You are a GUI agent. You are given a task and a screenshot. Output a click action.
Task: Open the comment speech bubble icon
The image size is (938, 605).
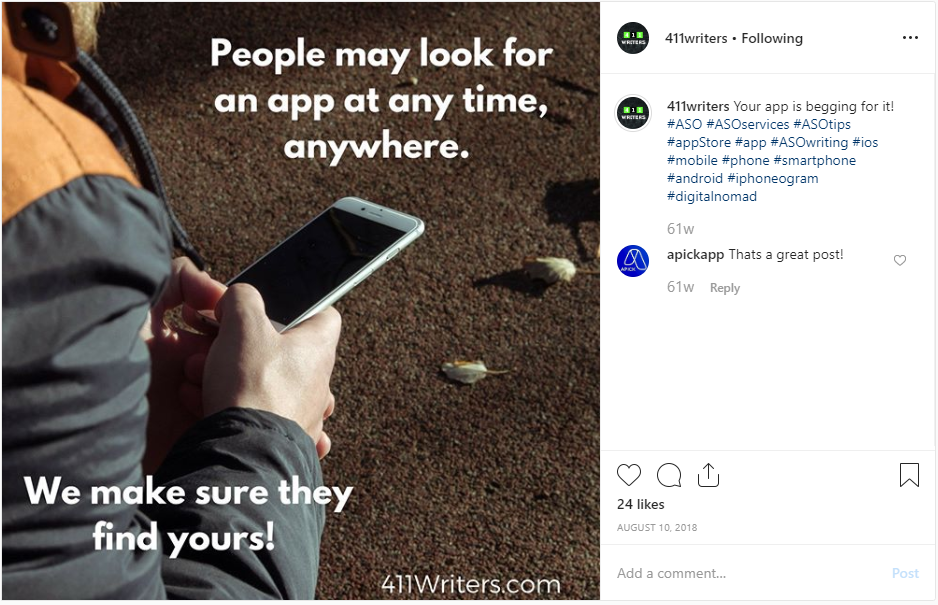(x=669, y=475)
